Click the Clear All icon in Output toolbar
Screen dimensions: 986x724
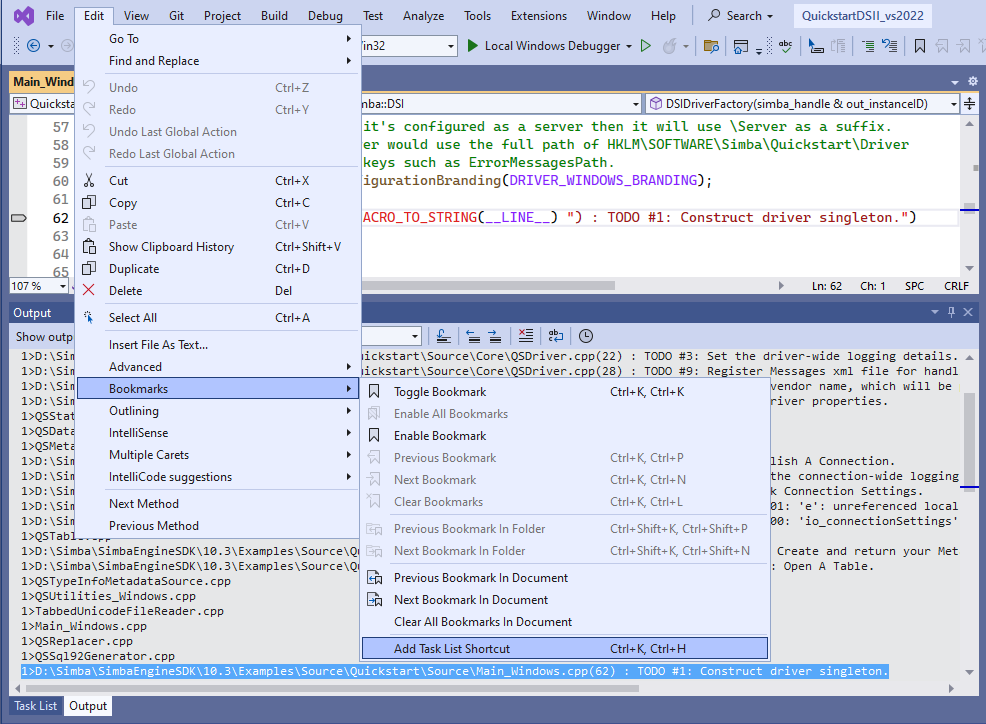tap(526, 337)
